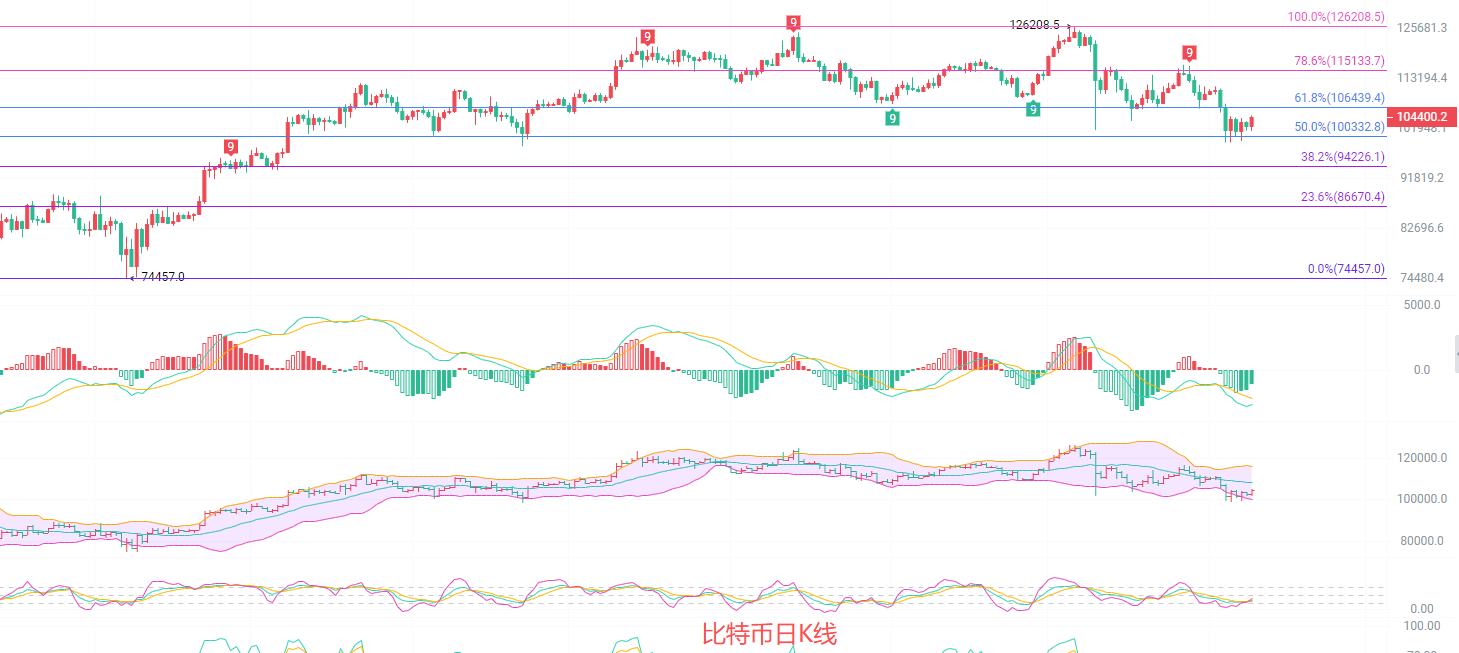This screenshot has width=1459, height=653.
Task: Select the 50.0%(100332.8) Fibonacci label
Action: 1339,127
